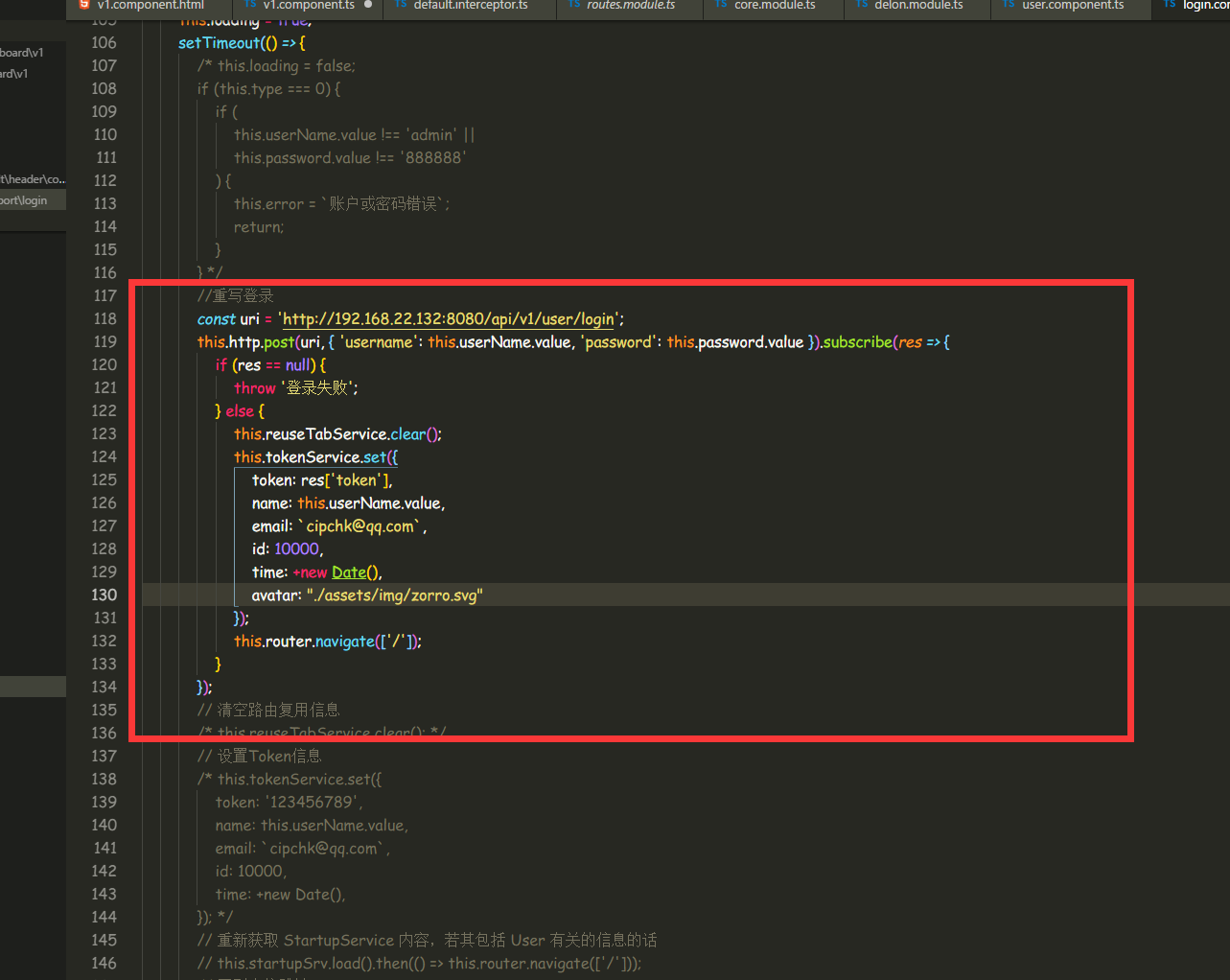Click the TS icon on user.component.ts tab
The width and height of the screenshot is (1230, 980).
click(1010, 5)
